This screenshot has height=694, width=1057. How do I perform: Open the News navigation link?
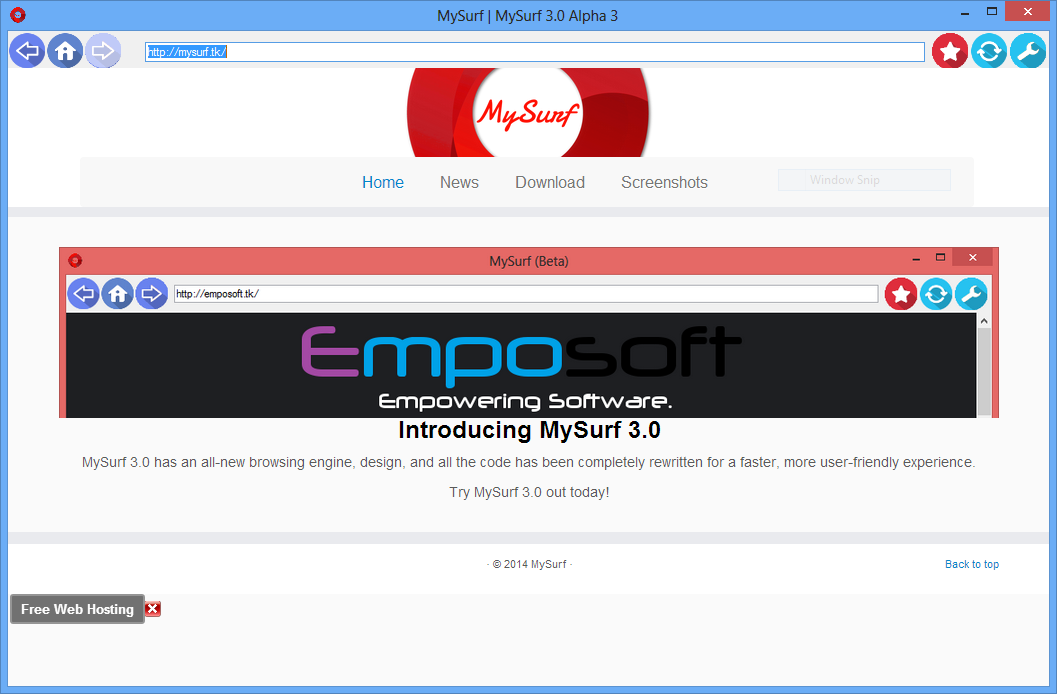459,183
